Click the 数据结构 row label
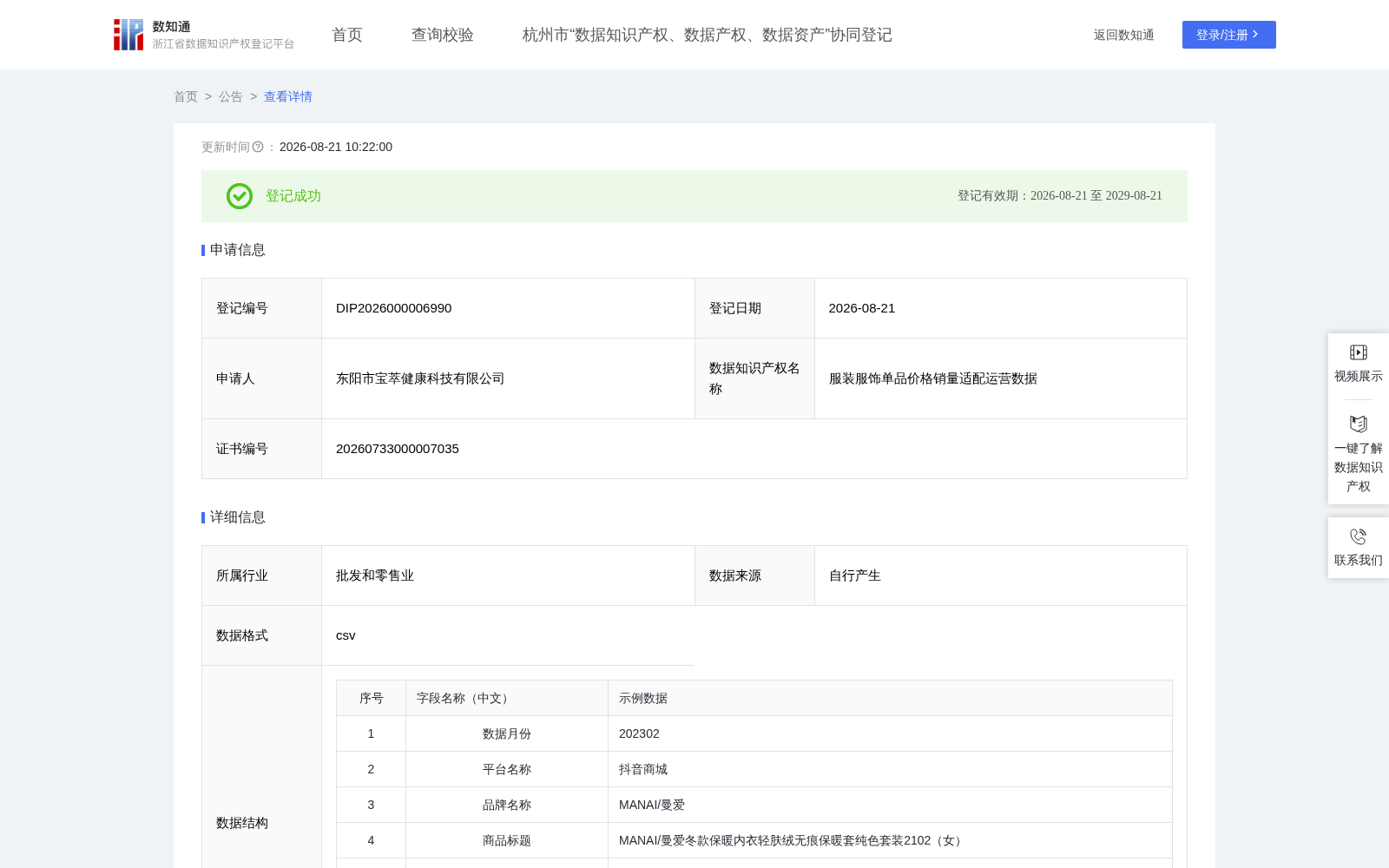The height and width of the screenshot is (868, 1389). click(242, 823)
